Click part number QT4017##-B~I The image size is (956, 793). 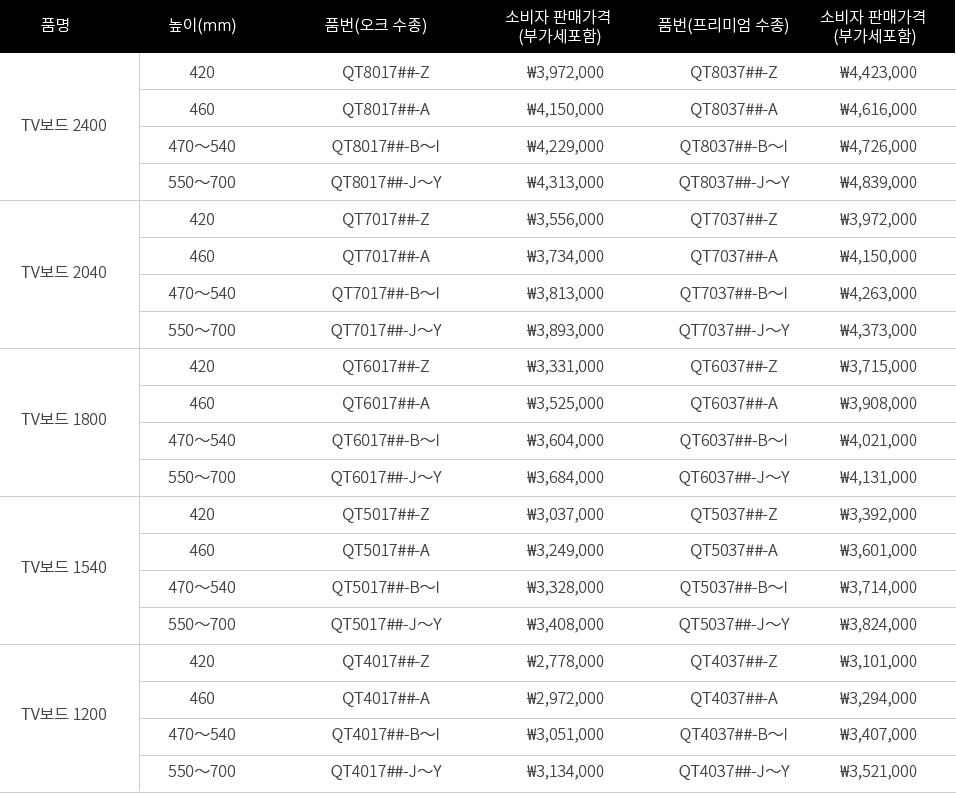[385, 734]
